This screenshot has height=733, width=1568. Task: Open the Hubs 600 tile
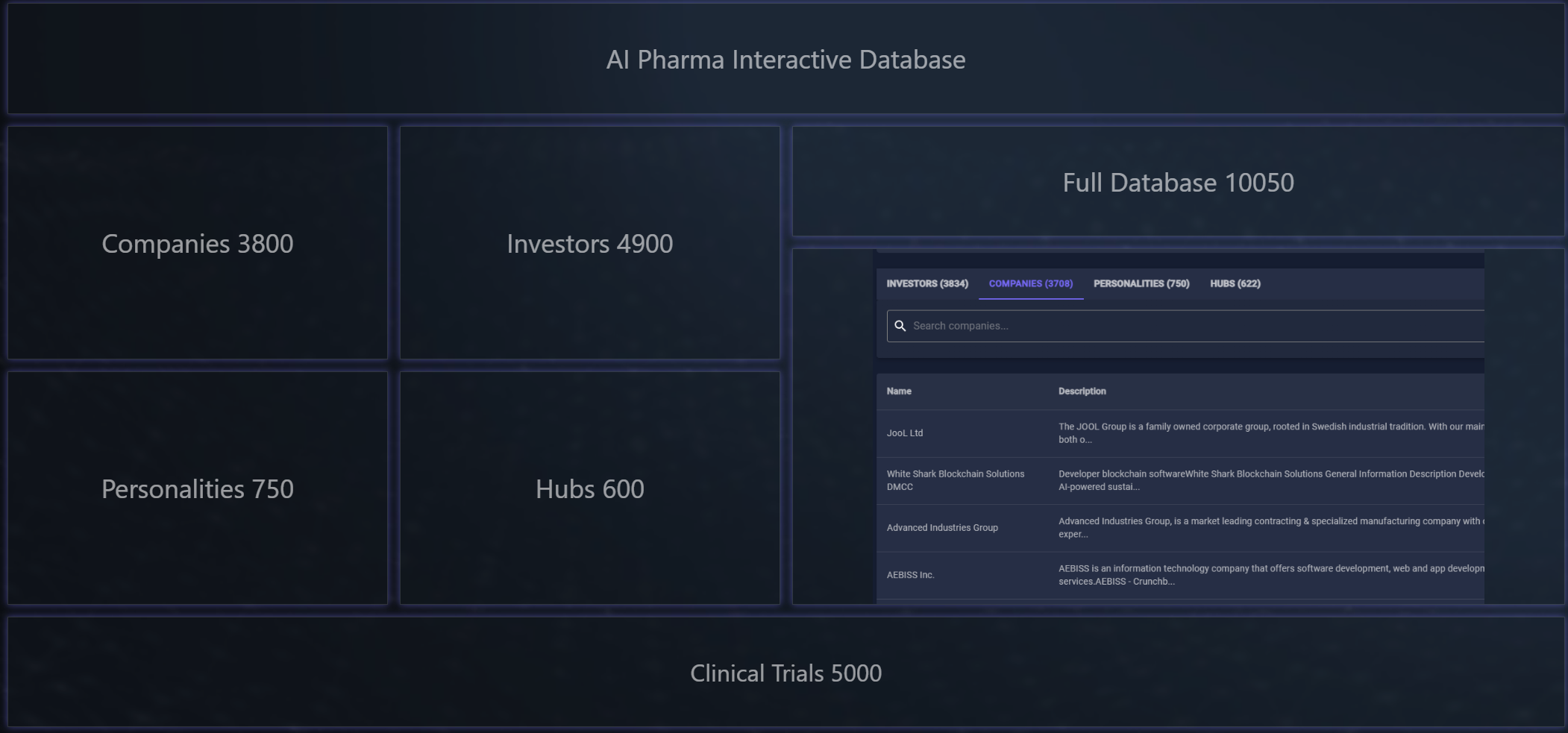[x=589, y=489]
